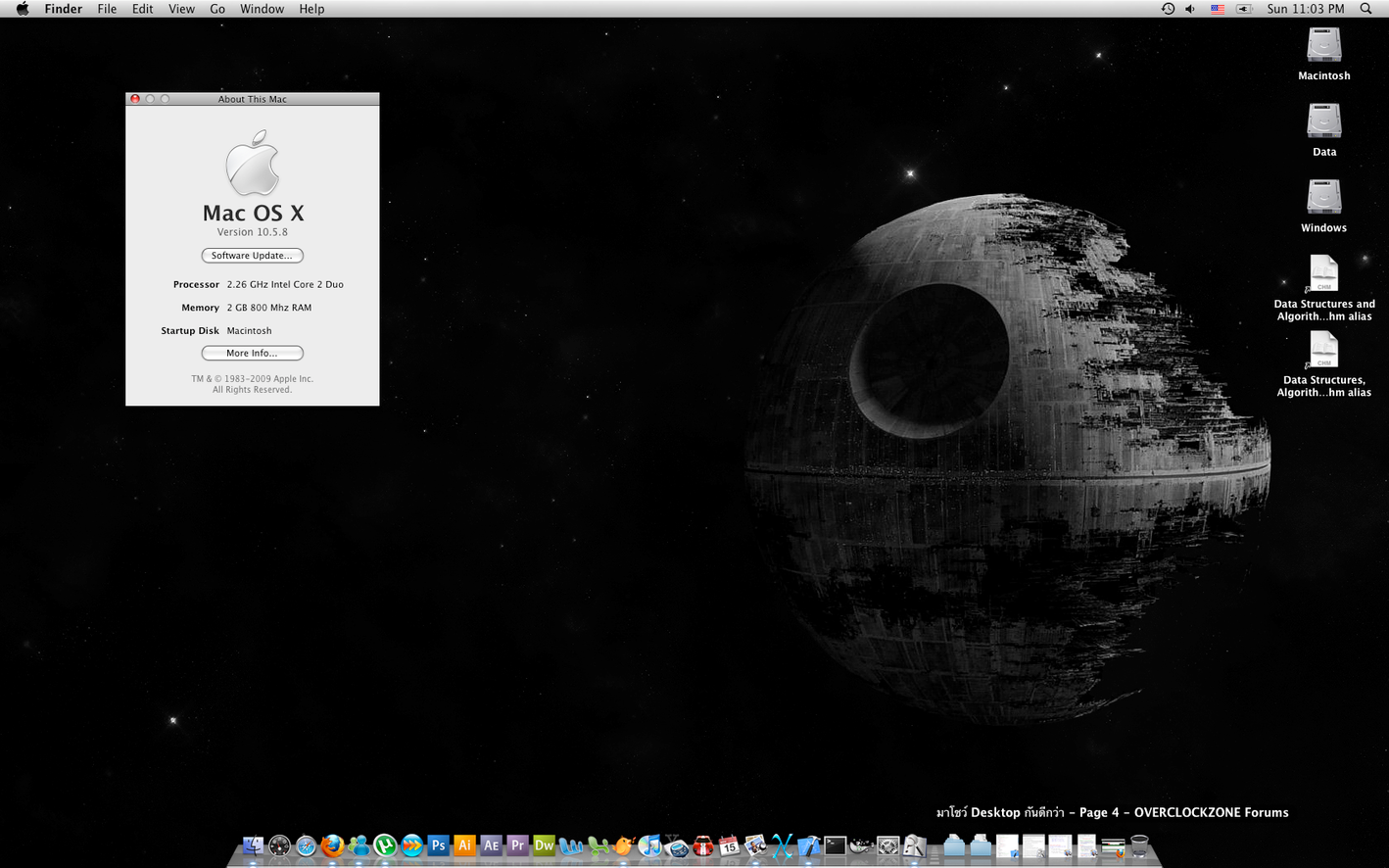Open System Preferences gears in dock
This screenshot has width=1389, height=868.
coord(887,845)
